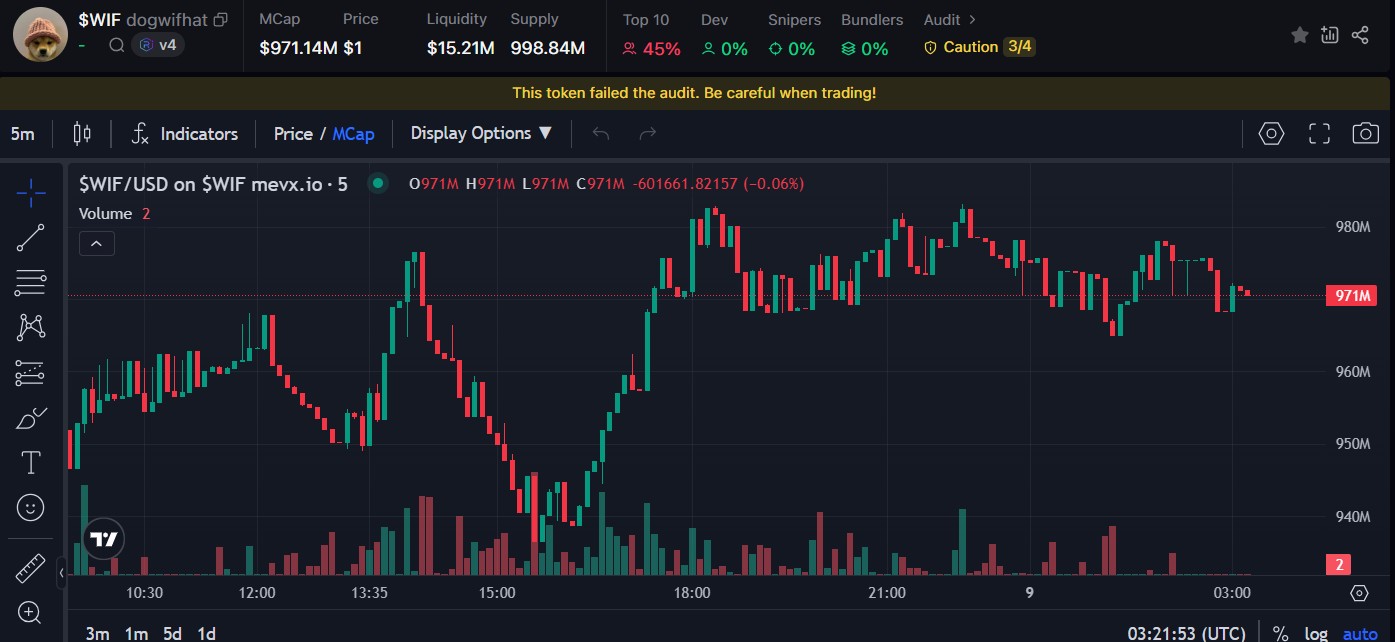Click the Liquidity $15.21M value
The height and width of the screenshot is (642, 1395).
coord(460,48)
